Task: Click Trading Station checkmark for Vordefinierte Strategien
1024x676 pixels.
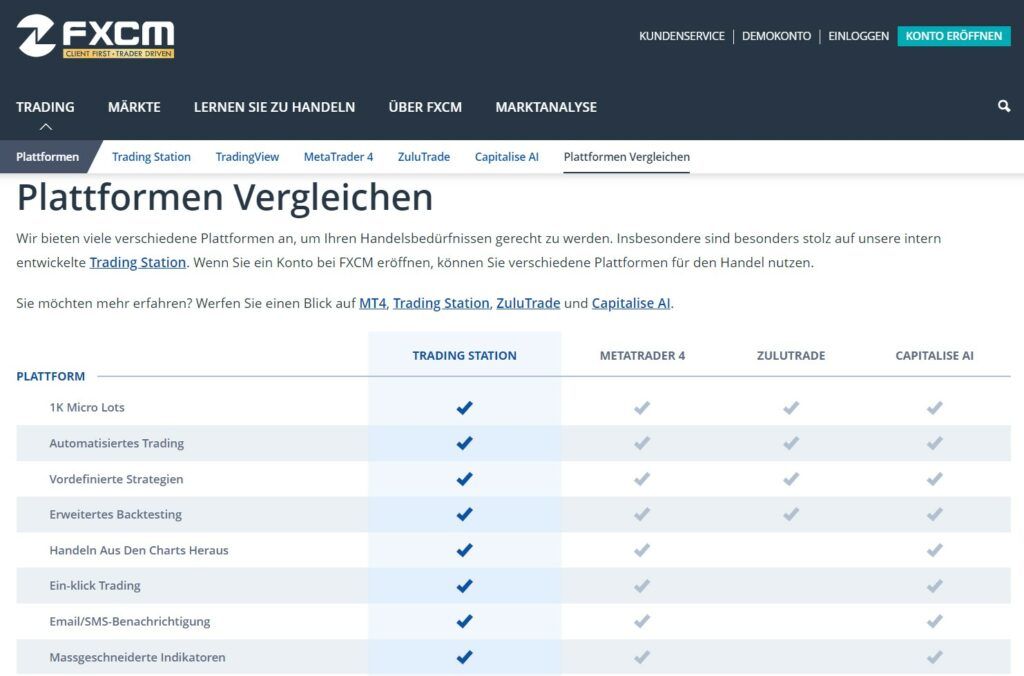Action: (x=464, y=479)
